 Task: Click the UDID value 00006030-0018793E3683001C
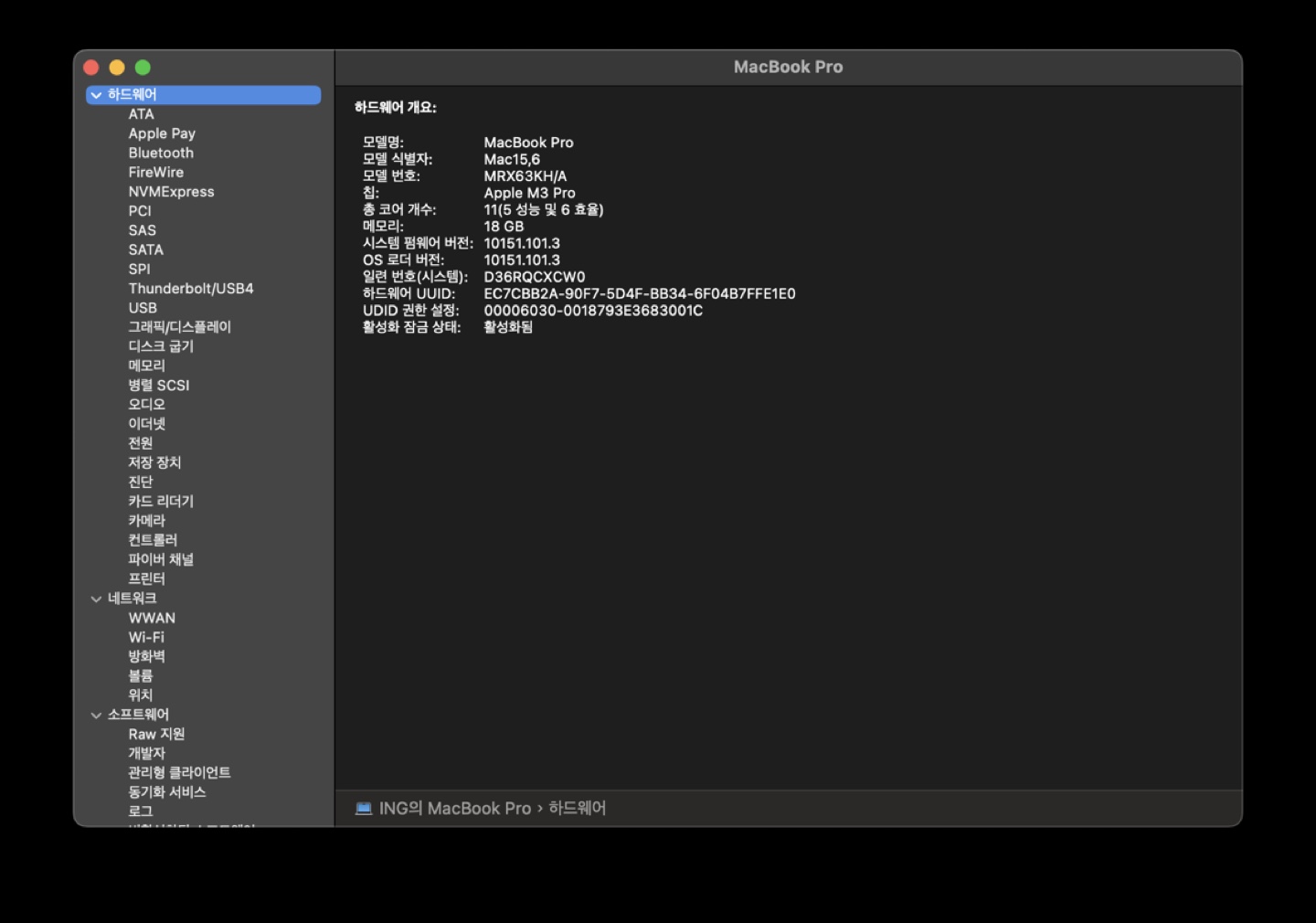pos(593,311)
